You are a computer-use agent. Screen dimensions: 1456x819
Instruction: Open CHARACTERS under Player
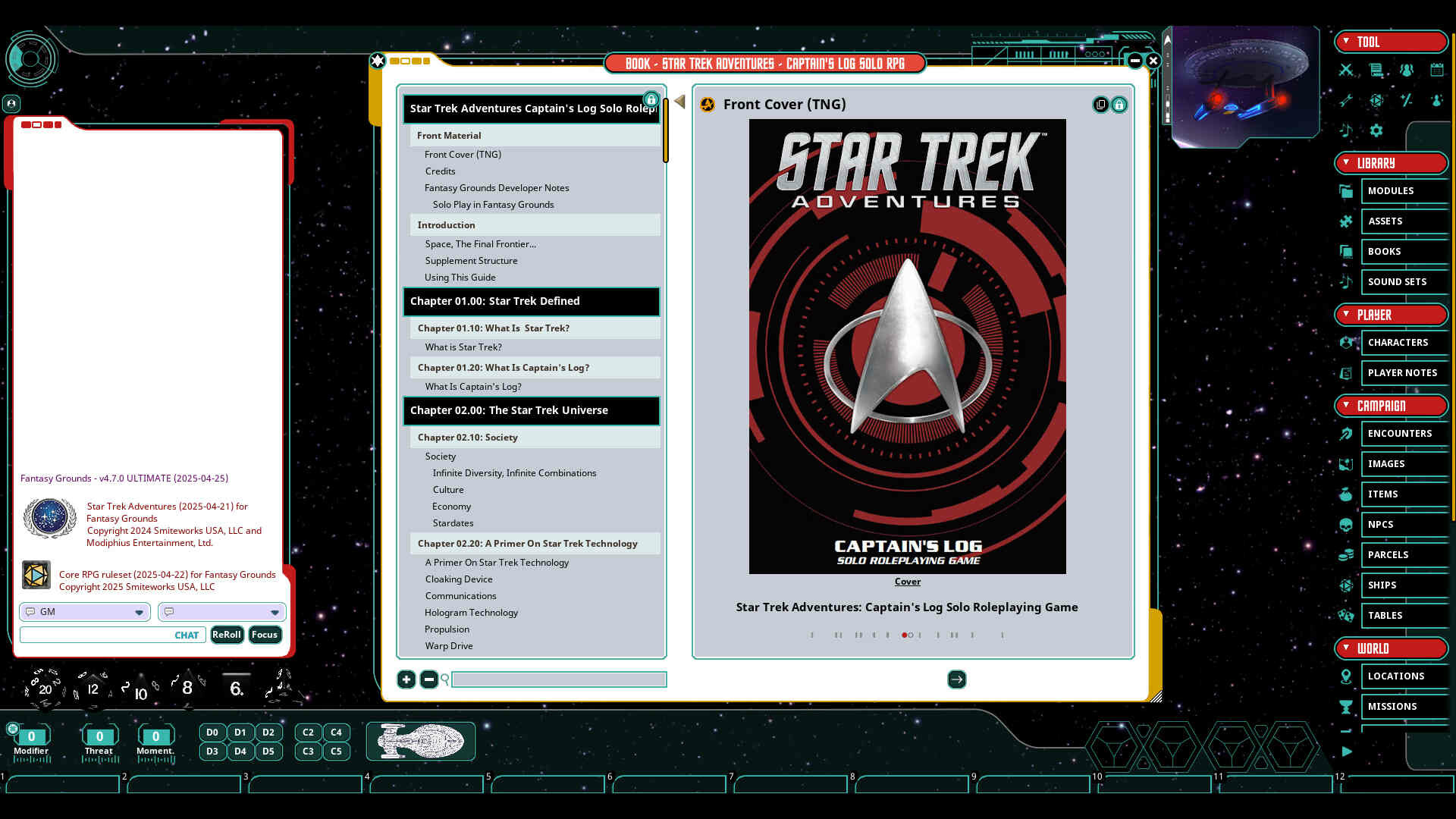click(1398, 342)
